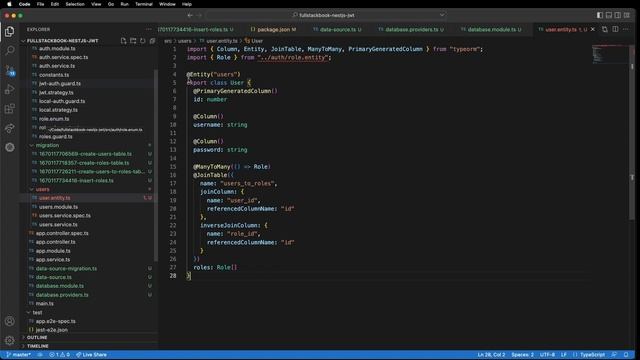Open notifications bell in status bar
Image resolution: width=640 pixels, height=360 pixels.
point(626,355)
